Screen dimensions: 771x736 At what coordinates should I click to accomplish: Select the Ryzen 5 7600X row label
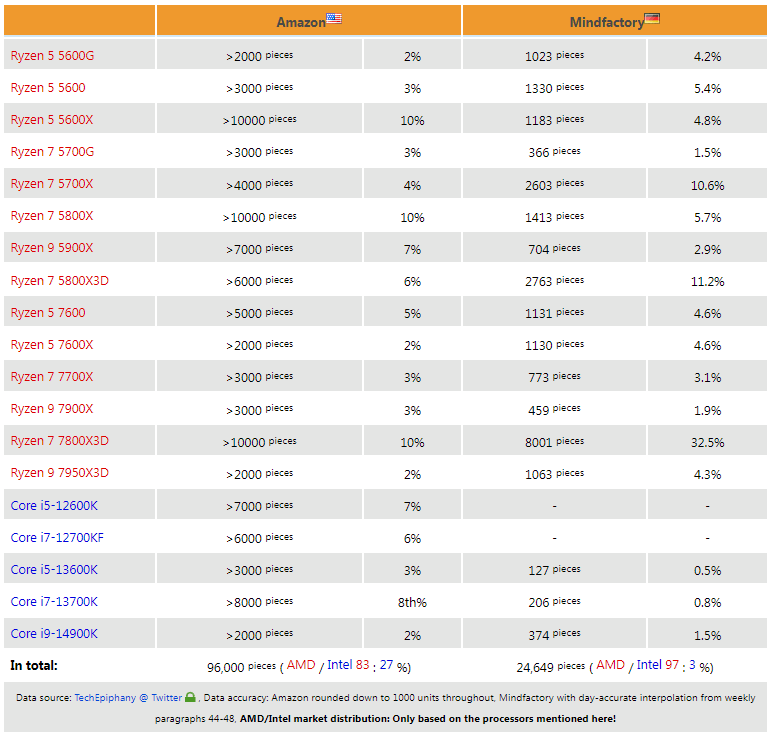coord(52,345)
